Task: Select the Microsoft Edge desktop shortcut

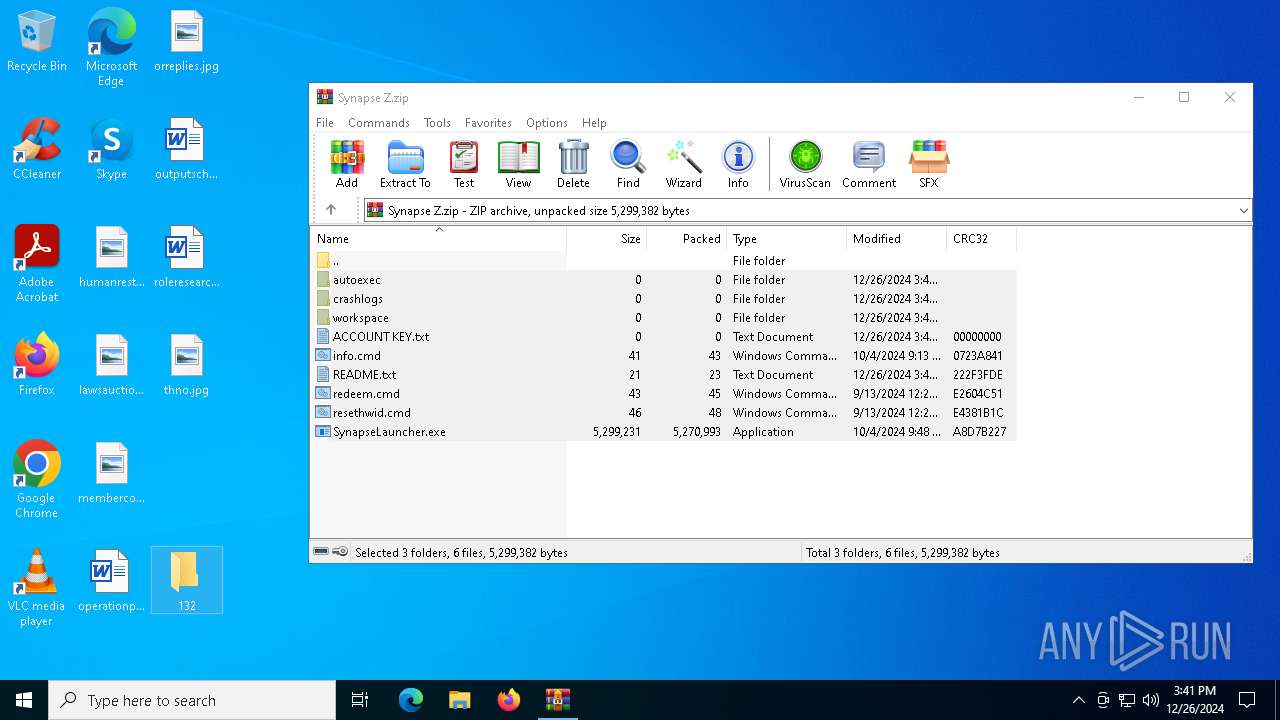Action: [x=111, y=48]
